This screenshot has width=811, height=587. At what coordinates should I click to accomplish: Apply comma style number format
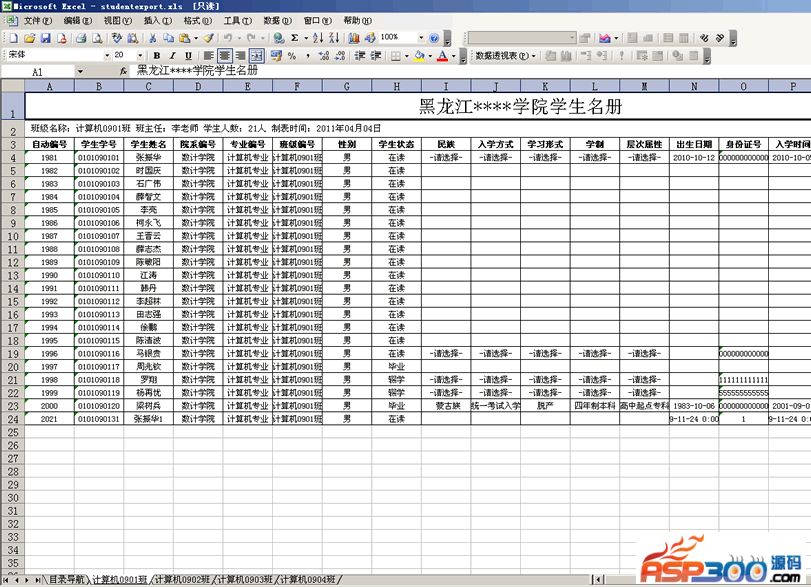[308, 55]
